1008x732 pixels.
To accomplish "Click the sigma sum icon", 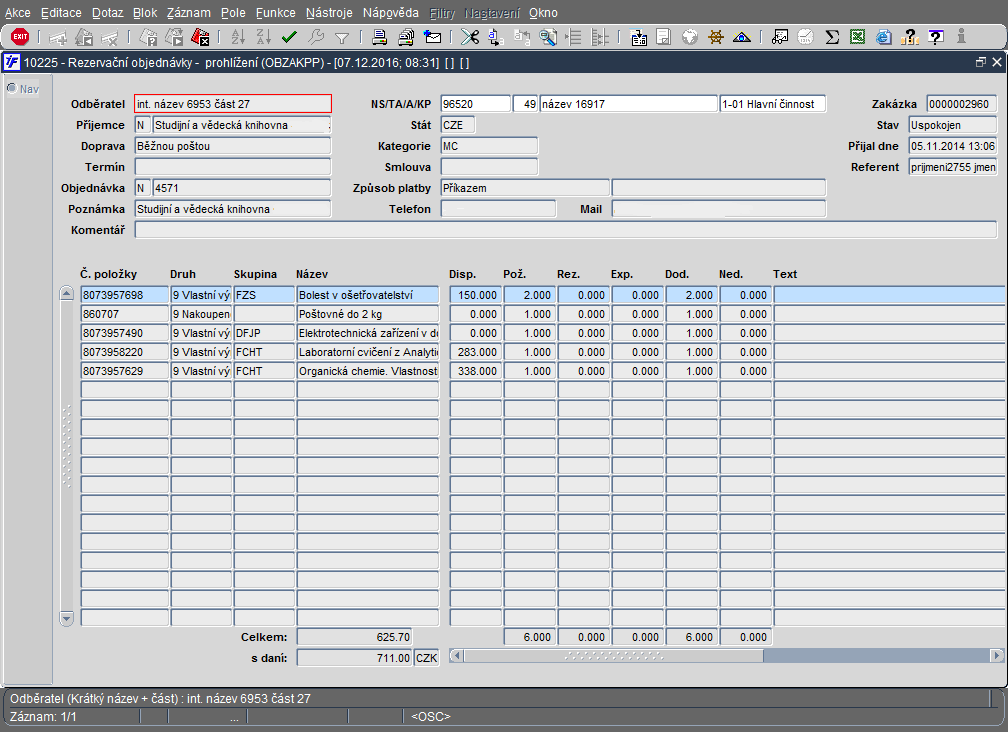I will 832,37.
